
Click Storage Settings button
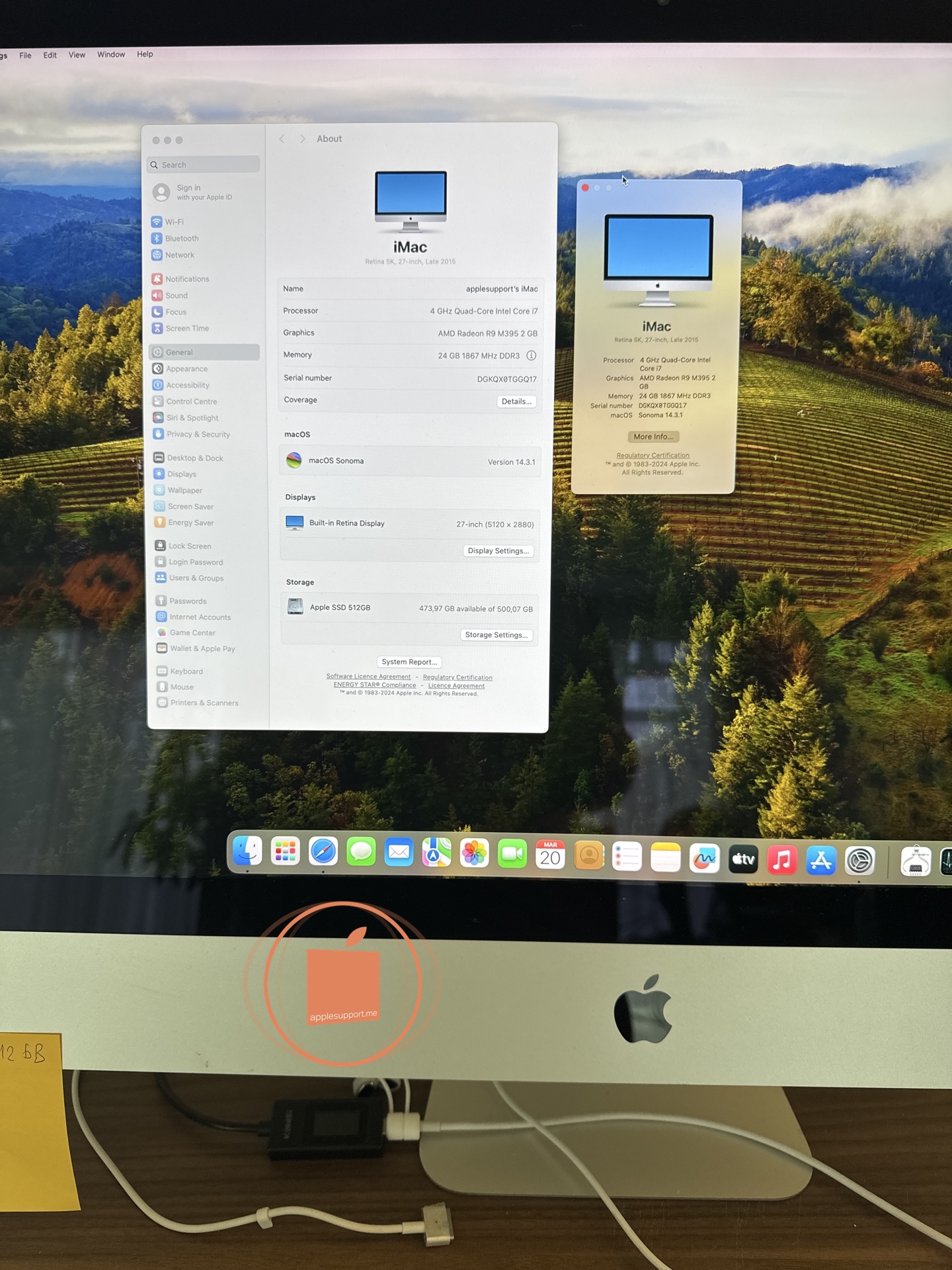point(496,635)
